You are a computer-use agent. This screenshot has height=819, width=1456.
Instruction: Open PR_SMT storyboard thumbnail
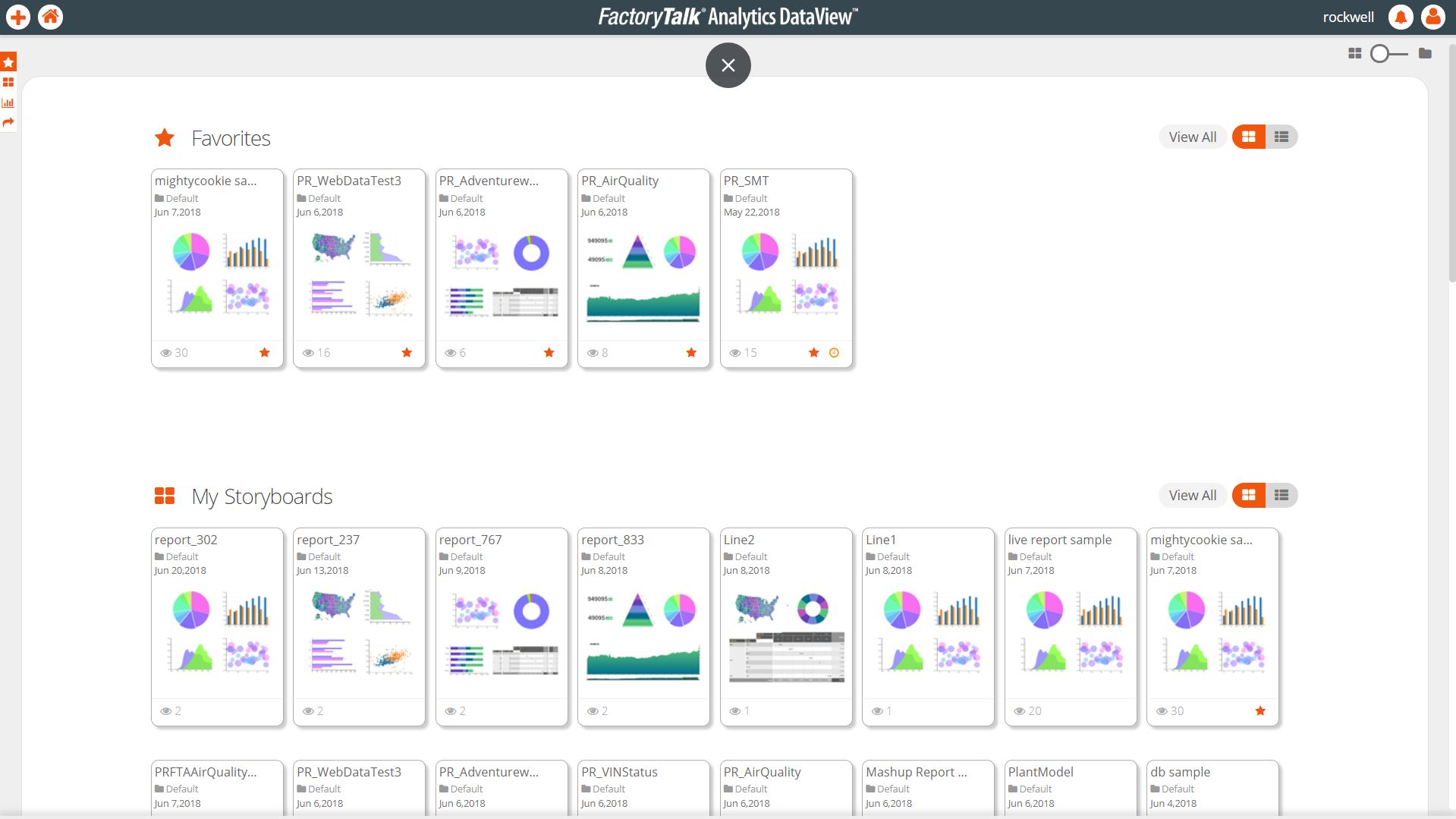click(x=786, y=274)
